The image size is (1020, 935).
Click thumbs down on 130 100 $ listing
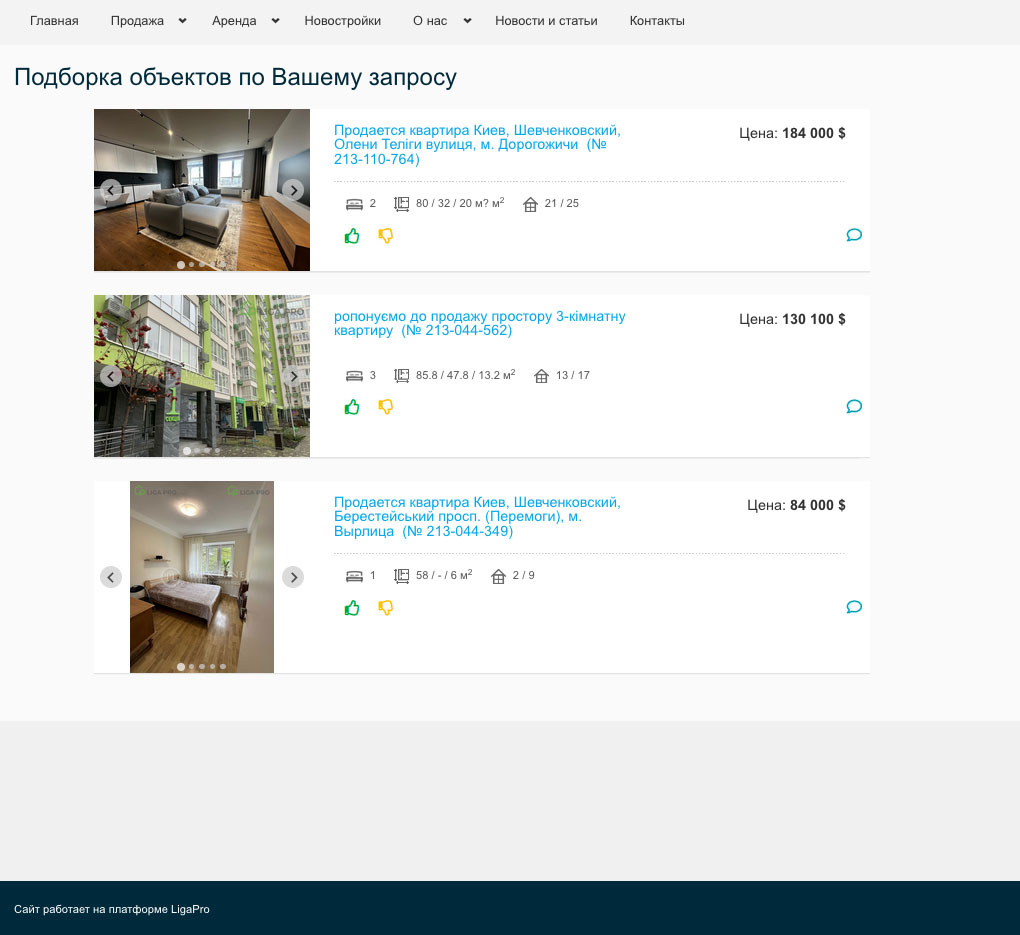click(x=386, y=407)
